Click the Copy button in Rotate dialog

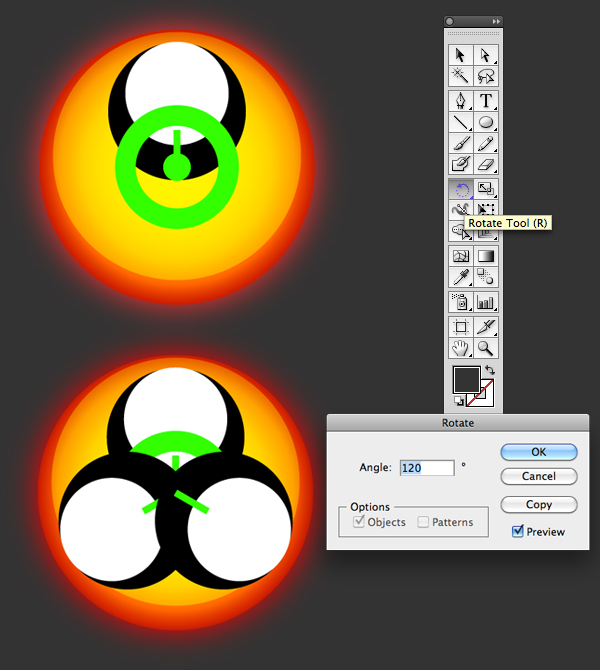(x=538, y=504)
